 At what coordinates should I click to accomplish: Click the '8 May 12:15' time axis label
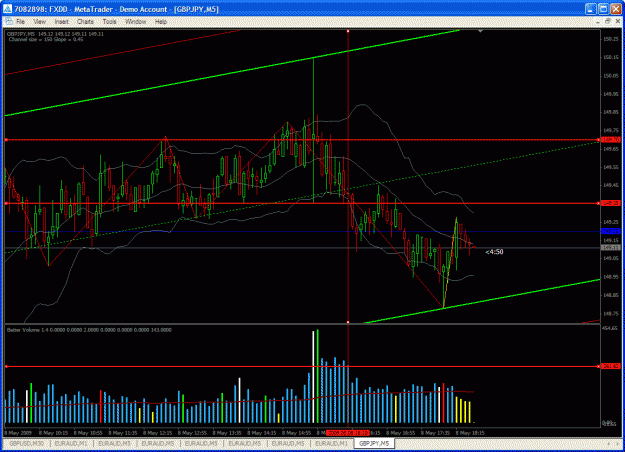[x=157, y=433]
